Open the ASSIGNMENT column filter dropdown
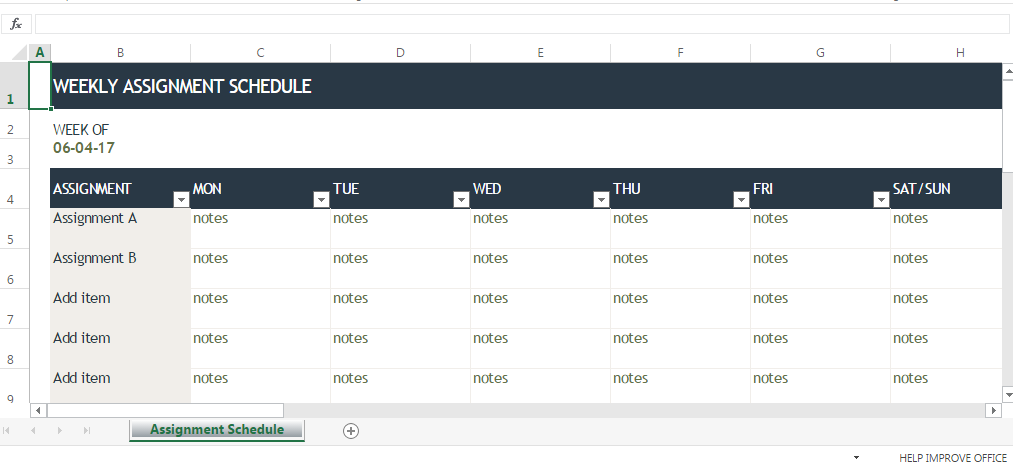Viewport: 1013px width, 466px height. [181, 200]
